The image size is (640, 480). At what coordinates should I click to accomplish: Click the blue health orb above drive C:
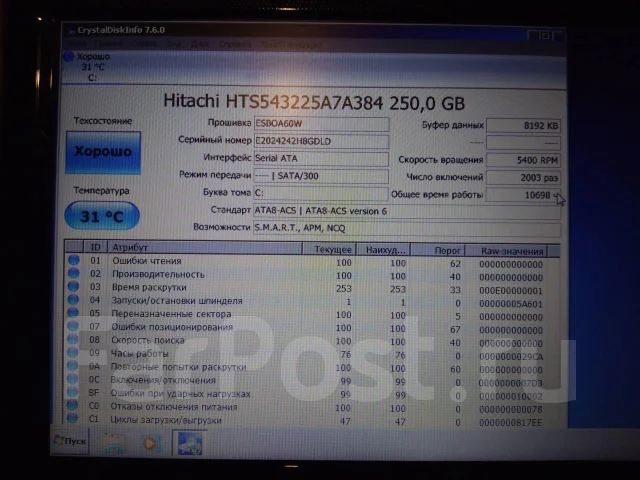coord(69,57)
